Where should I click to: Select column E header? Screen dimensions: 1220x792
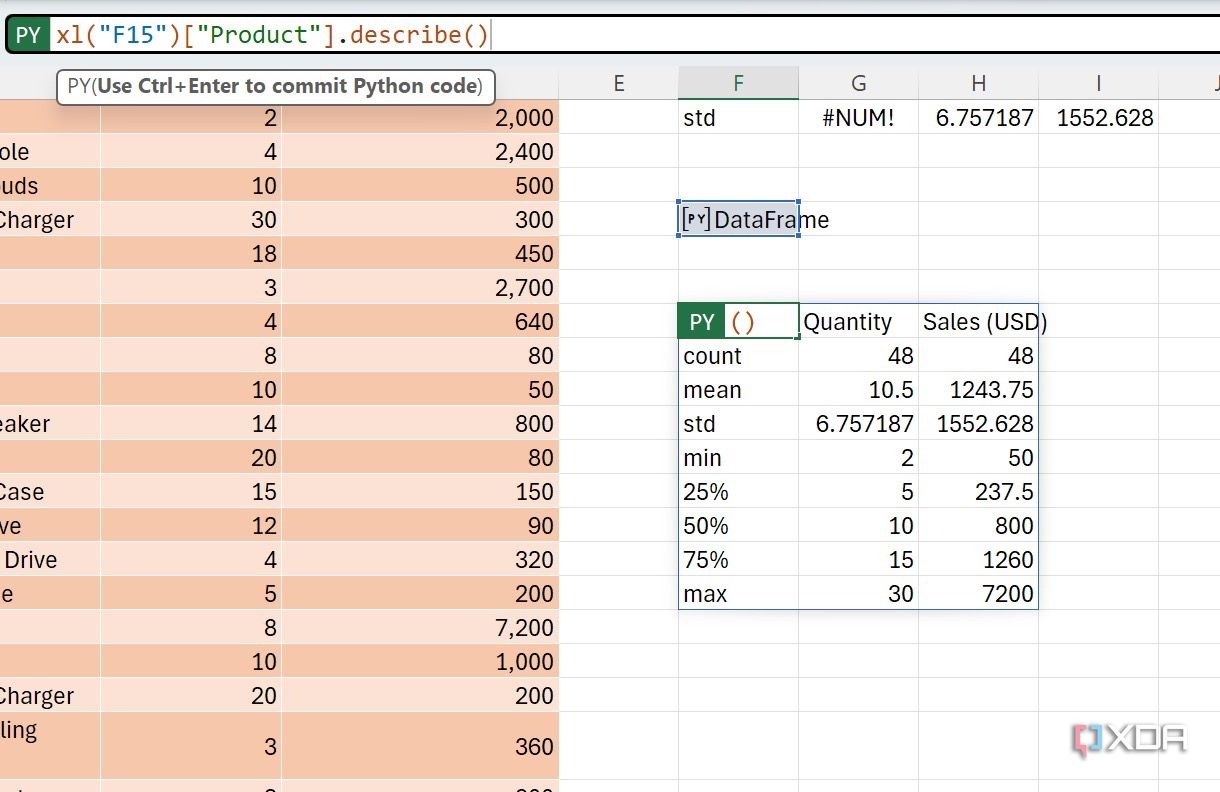click(618, 84)
